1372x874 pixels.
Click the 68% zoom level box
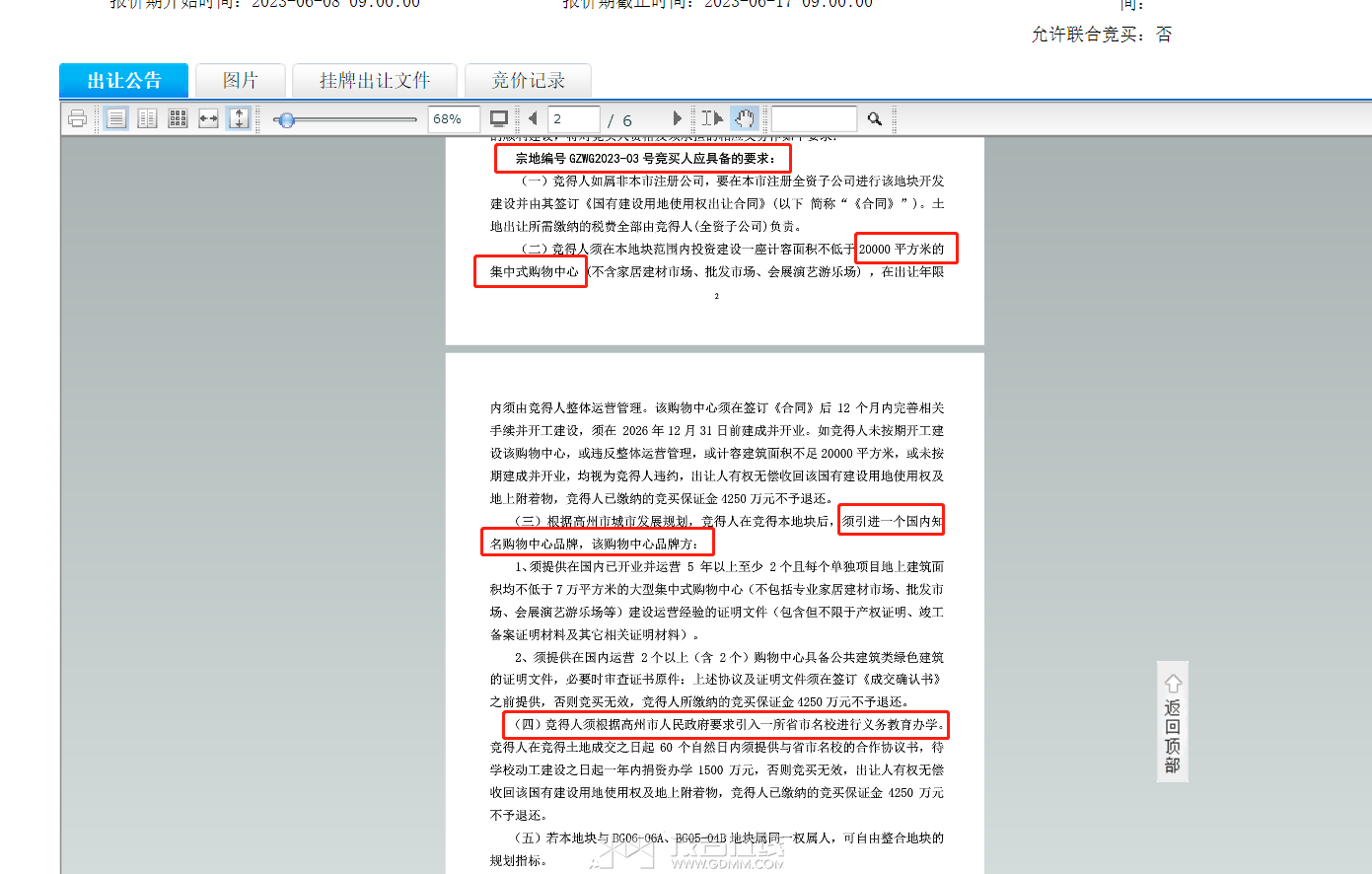pyautogui.click(x=454, y=119)
